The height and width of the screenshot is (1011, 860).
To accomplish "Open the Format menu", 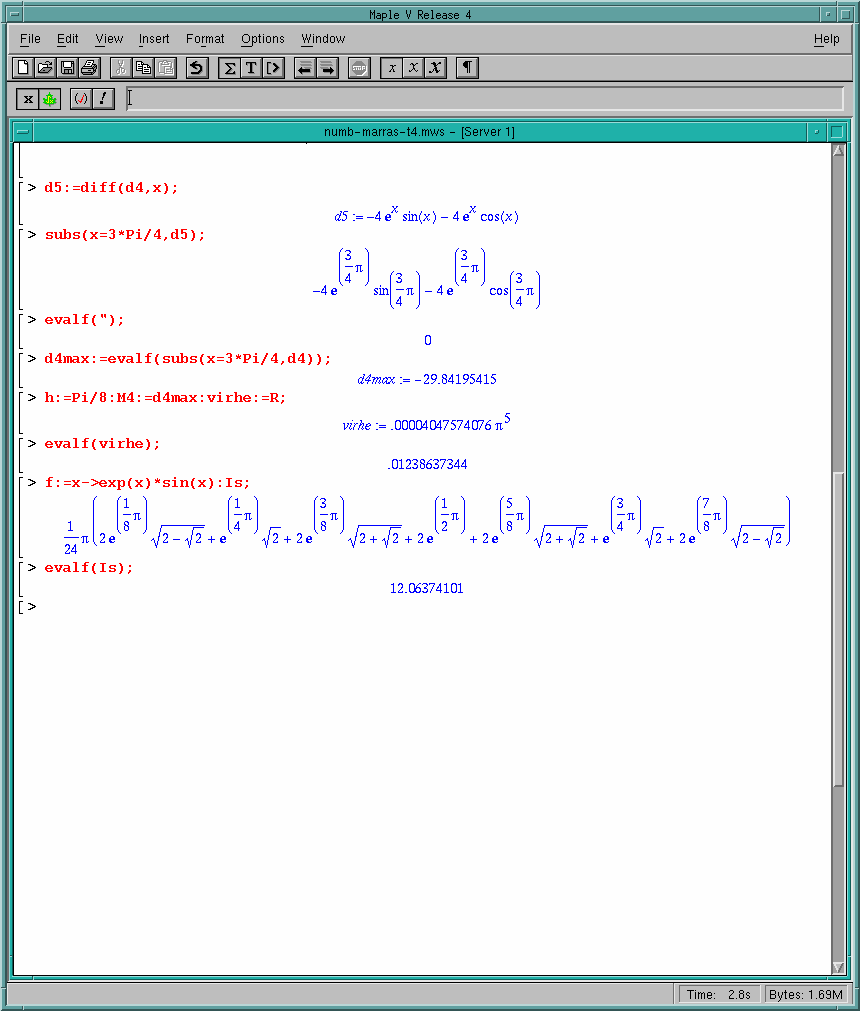I will pyautogui.click(x=205, y=39).
